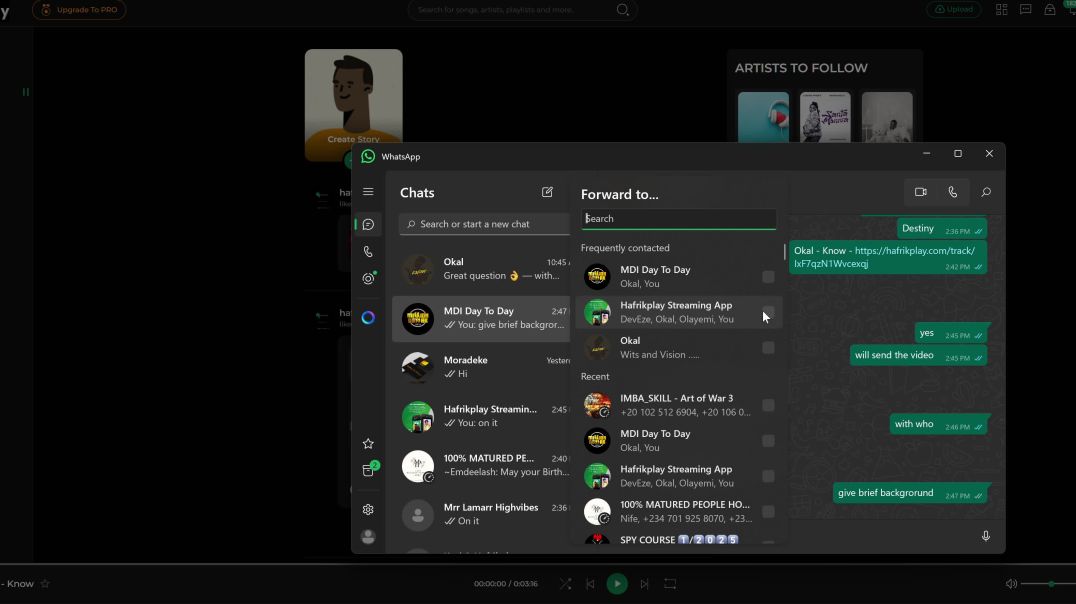Open bag icon in music app header
1076x604 pixels.
click(x=1050, y=10)
